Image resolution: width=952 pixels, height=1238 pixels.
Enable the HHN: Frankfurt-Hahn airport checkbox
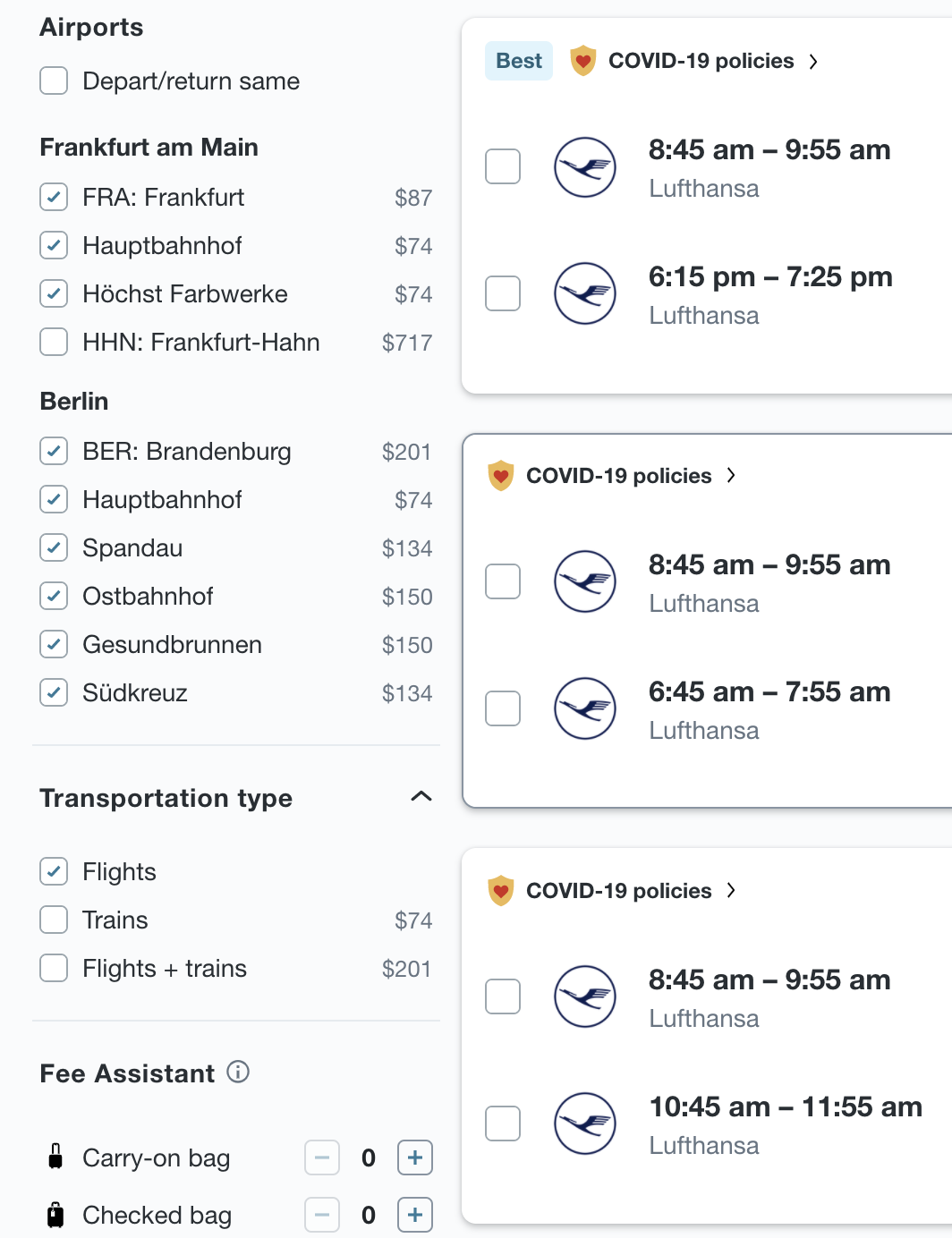click(x=54, y=342)
